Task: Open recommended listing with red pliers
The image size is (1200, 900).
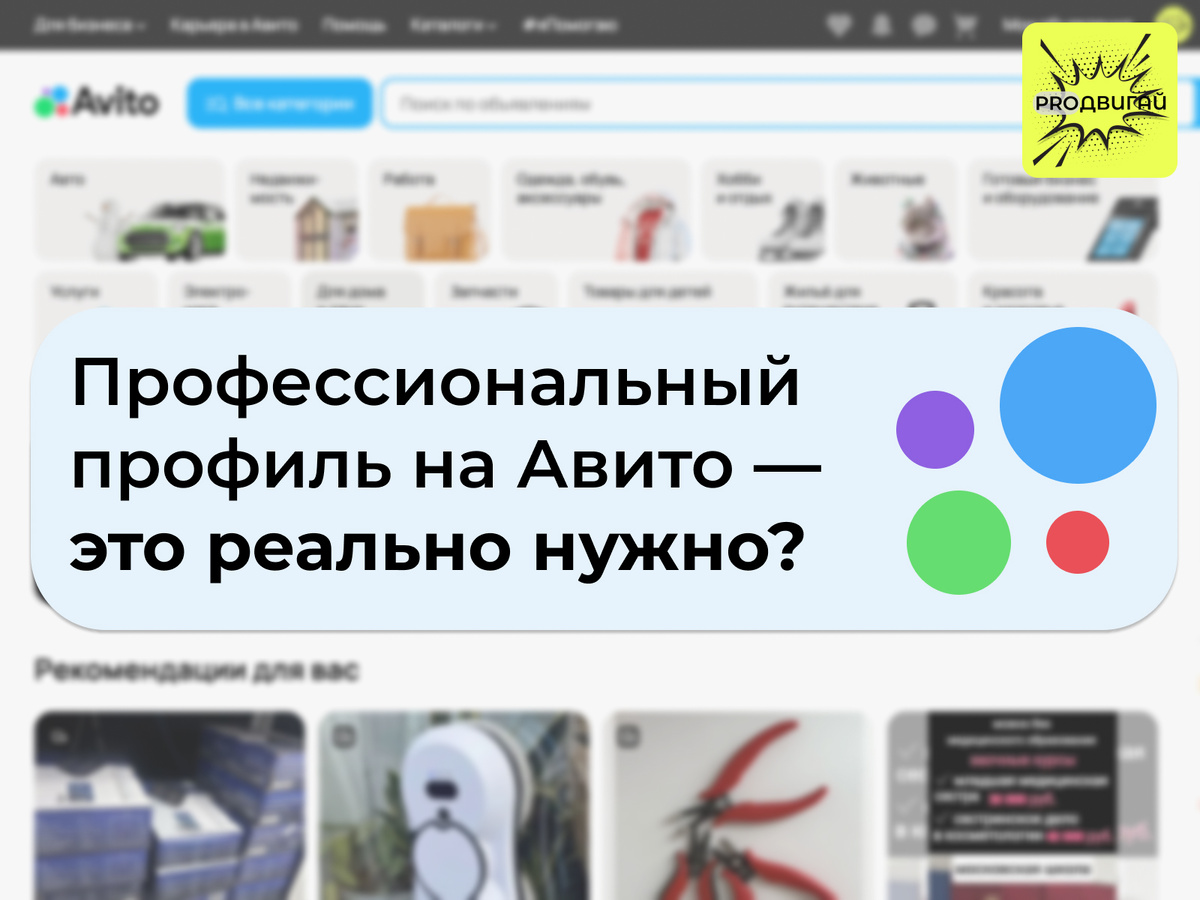Action: click(x=738, y=805)
